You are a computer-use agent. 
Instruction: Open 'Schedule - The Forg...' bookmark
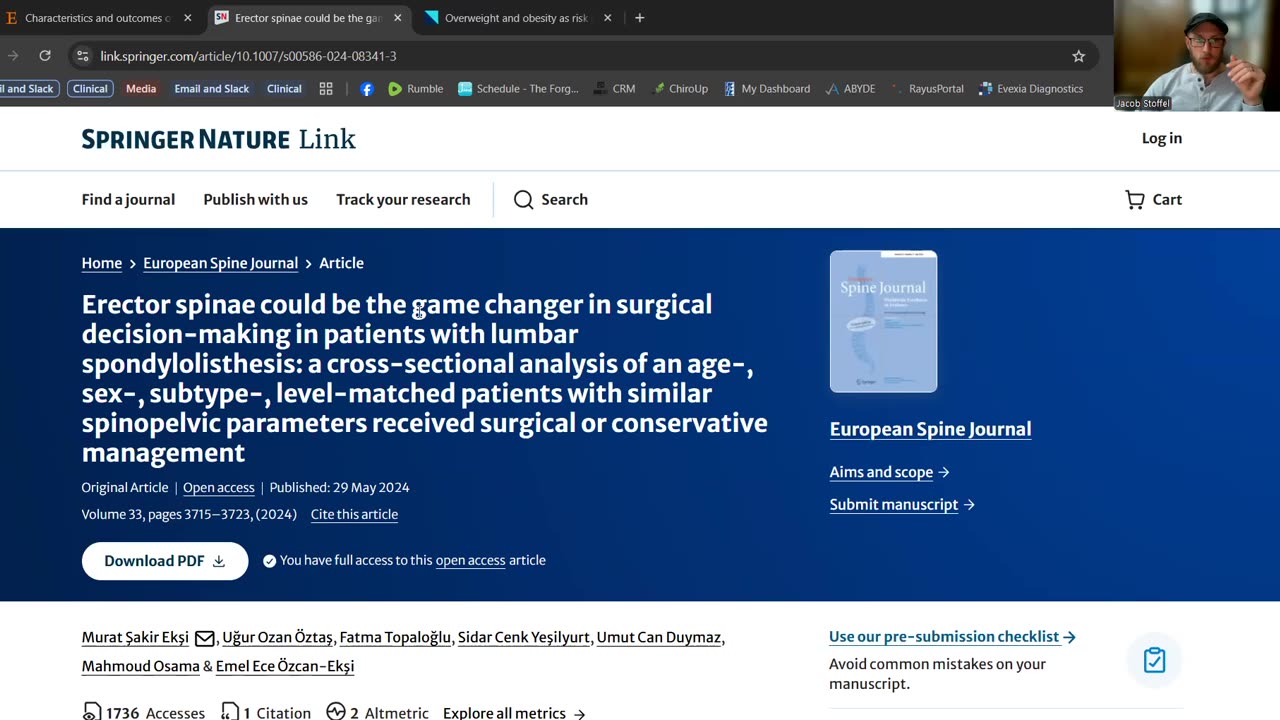tap(518, 89)
